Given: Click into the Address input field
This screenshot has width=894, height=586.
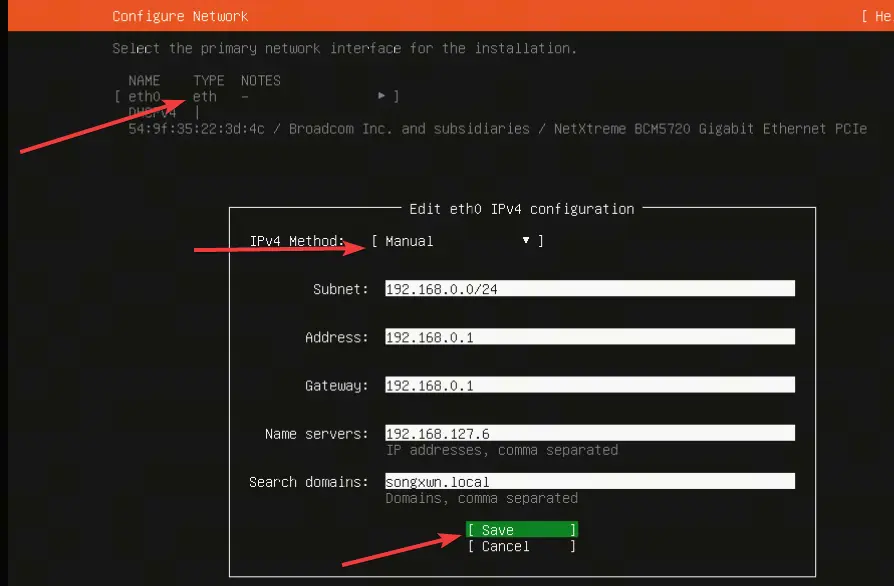Looking at the screenshot, I should pos(590,336).
